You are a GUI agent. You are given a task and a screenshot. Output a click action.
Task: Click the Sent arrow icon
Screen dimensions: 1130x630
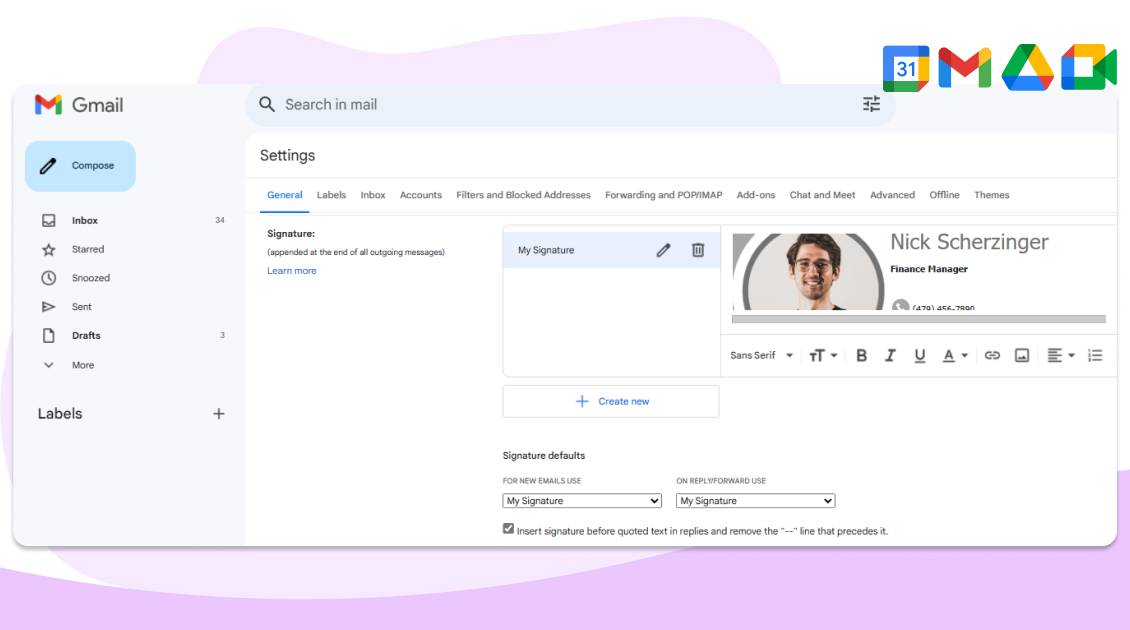click(x=48, y=307)
